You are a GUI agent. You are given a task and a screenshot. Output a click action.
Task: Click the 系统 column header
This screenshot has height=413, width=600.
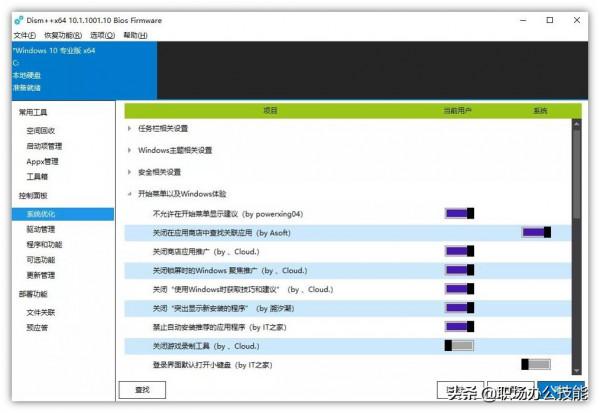[540, 111]
